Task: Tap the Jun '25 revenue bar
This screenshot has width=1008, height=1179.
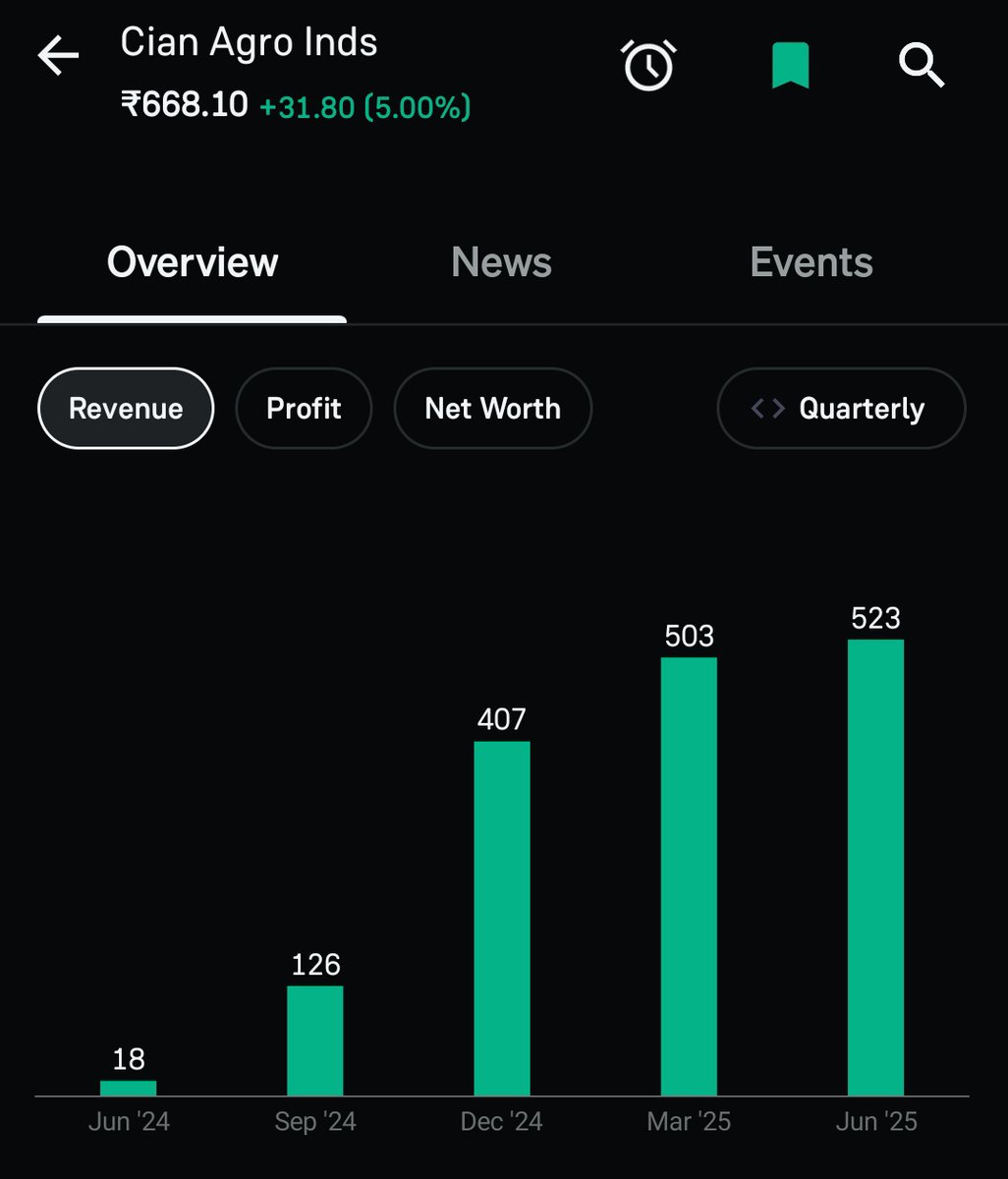Action: [876, 868]
